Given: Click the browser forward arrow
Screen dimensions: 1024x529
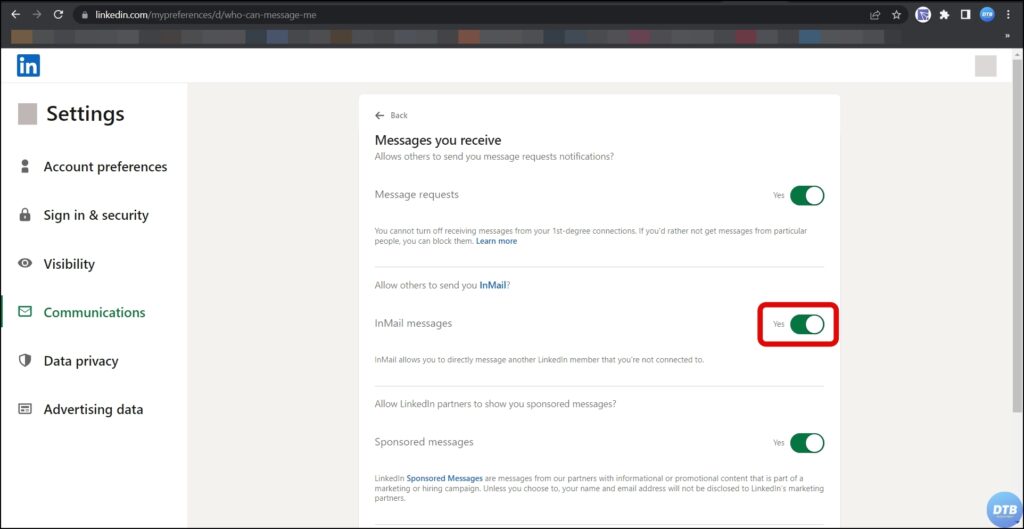Looking at the screenshot, I should pos(37,14).
